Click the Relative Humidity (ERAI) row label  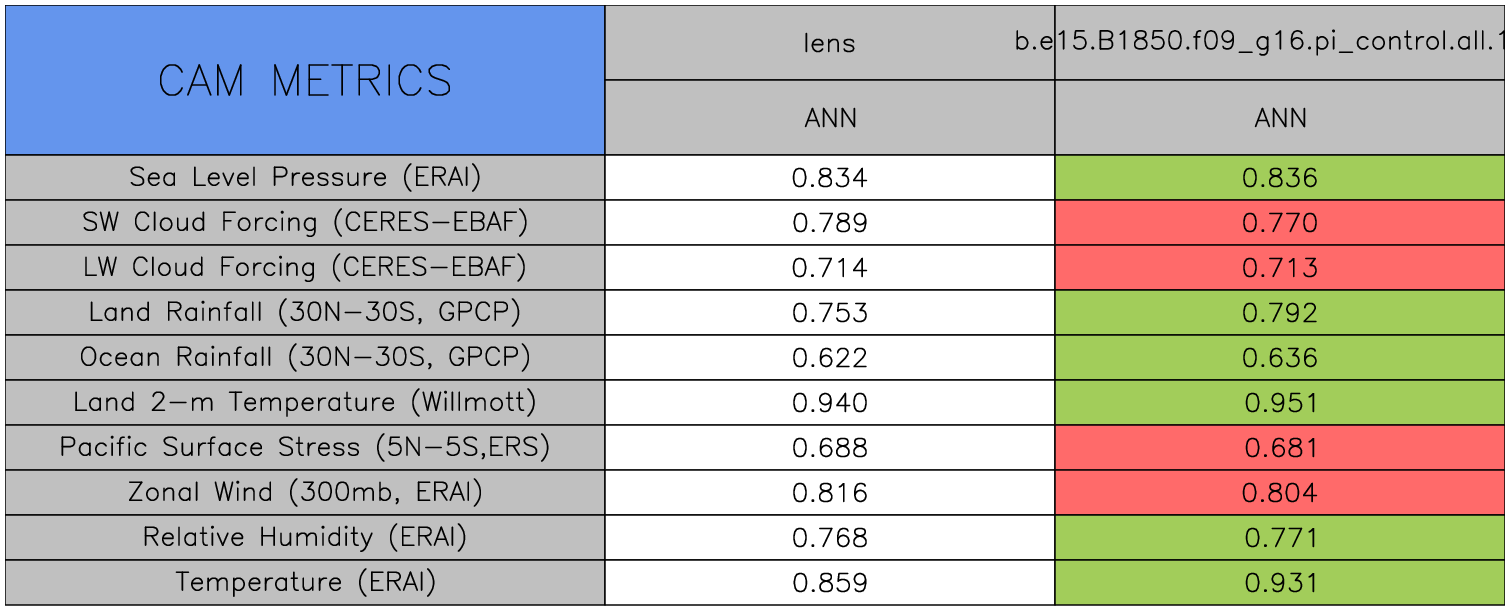pyautogui.click(x=305, y=537)
